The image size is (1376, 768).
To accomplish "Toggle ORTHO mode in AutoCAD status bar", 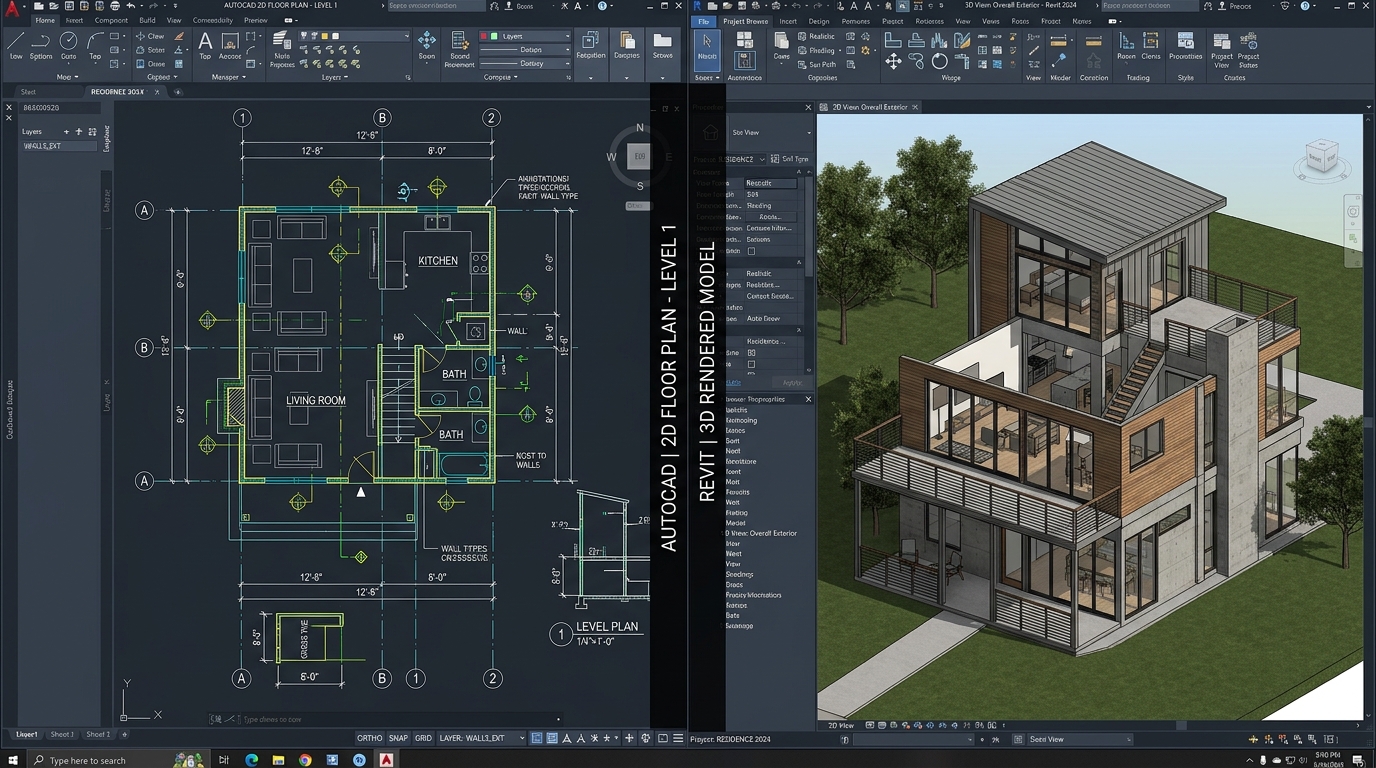I will pyautogui.click(x=370, y=738).
